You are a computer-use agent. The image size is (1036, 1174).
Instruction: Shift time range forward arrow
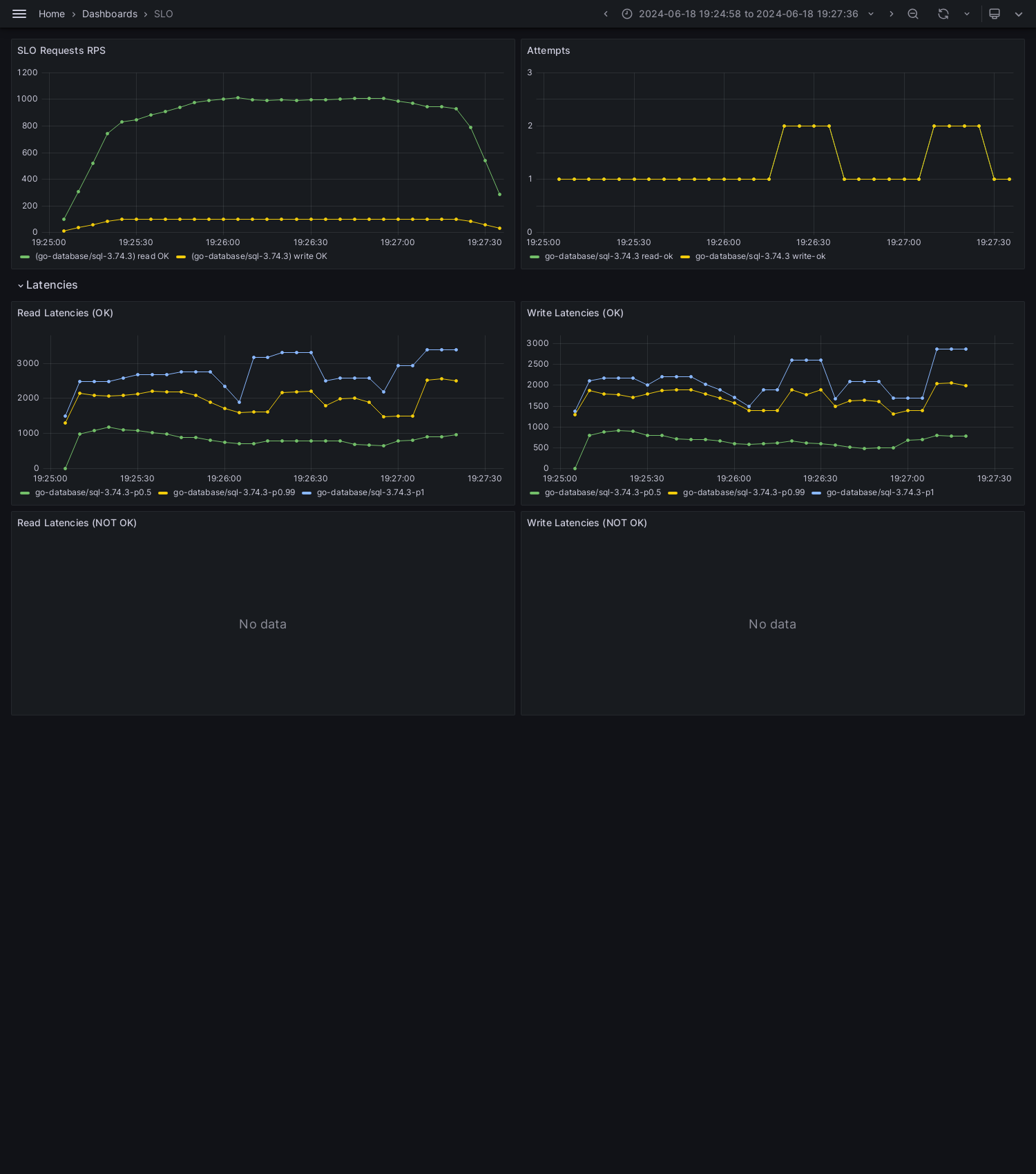pyautogui.click(x=891, y=14)
